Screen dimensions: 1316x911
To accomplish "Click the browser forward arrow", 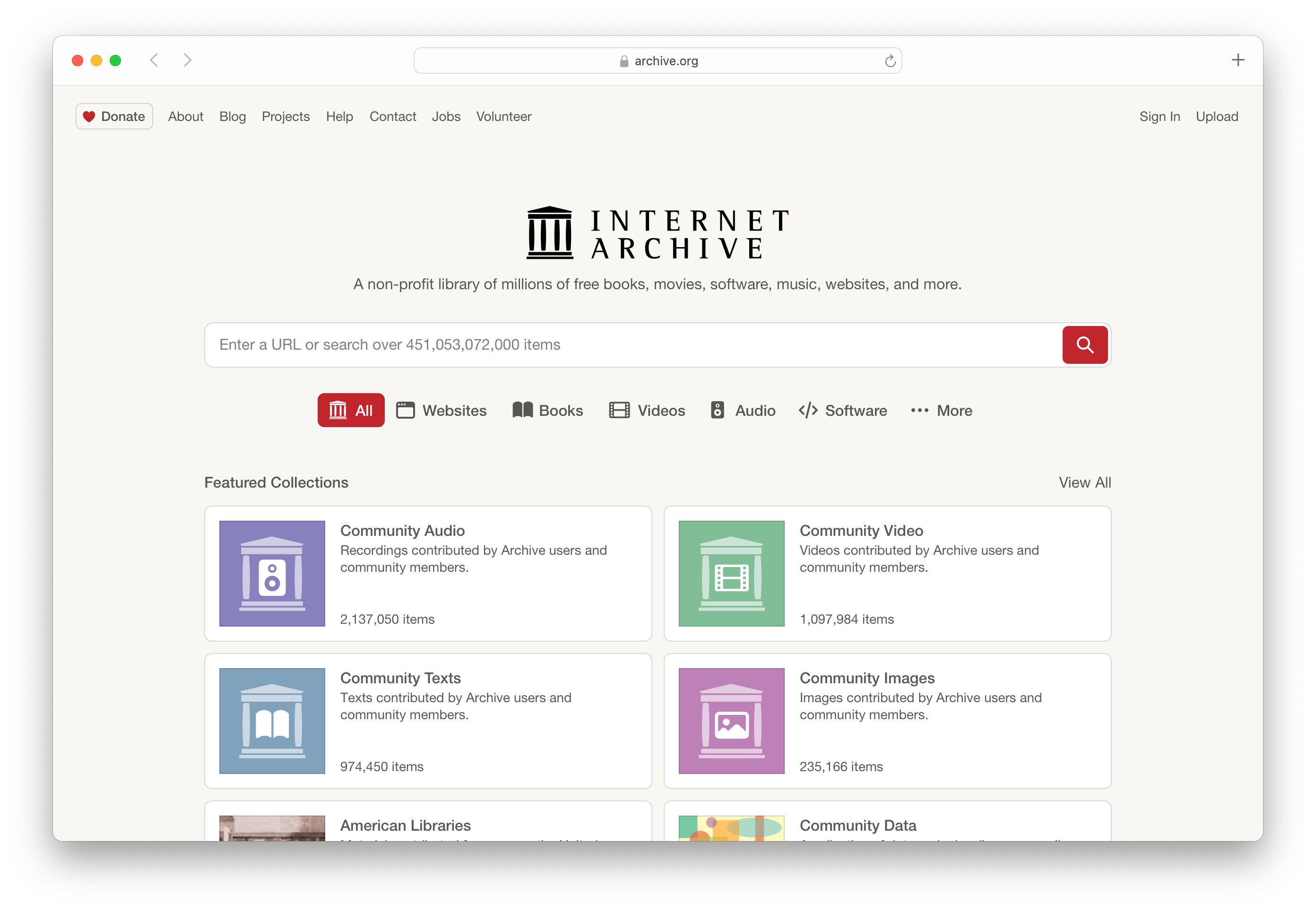I will pyautogui.click(x=187, y=60).
